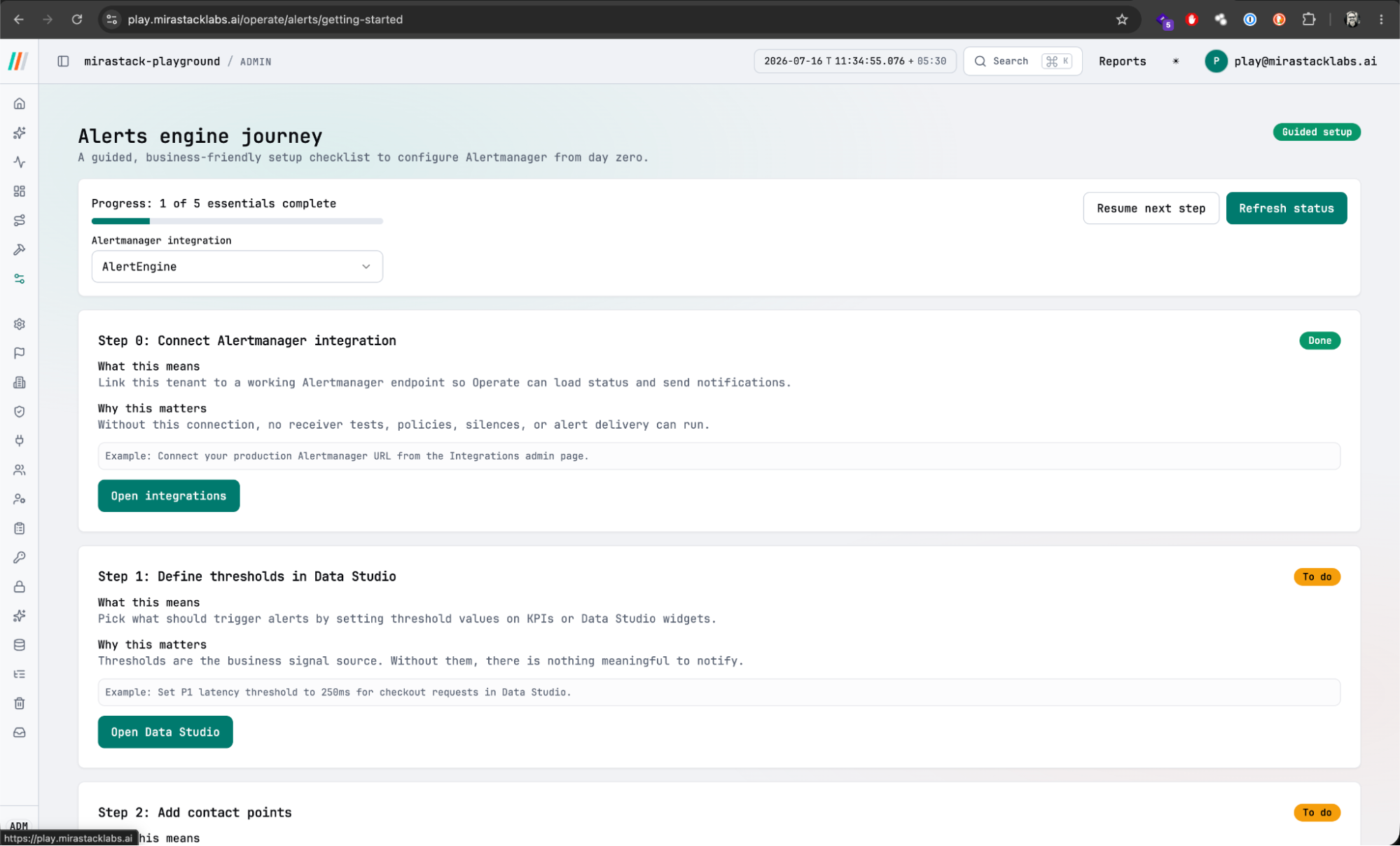1400x846 pixels.
Task: Click the 'Step 0: Connect Alertmanager integration' heading
Action: pyautogui.click(x=247, y=340)
